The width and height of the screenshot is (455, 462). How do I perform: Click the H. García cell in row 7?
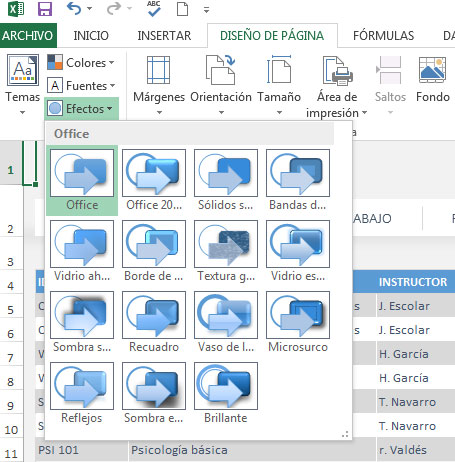tap(415, 354)
